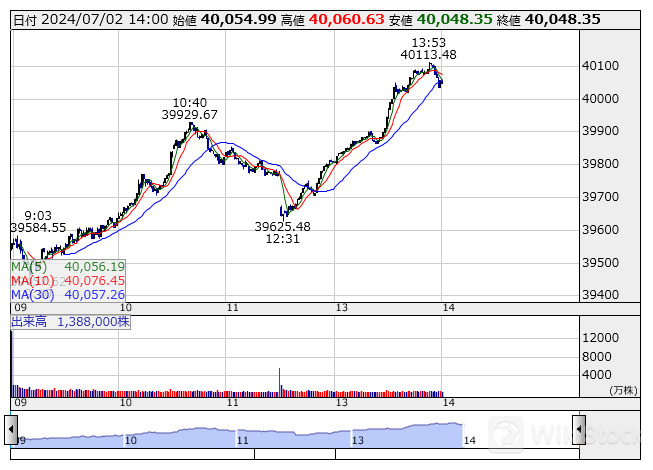Click the MA(5) moving average legend
Image resolution: width=653 pixels, height=470 pixels.
pyautogui.click(x=68, y=267)
